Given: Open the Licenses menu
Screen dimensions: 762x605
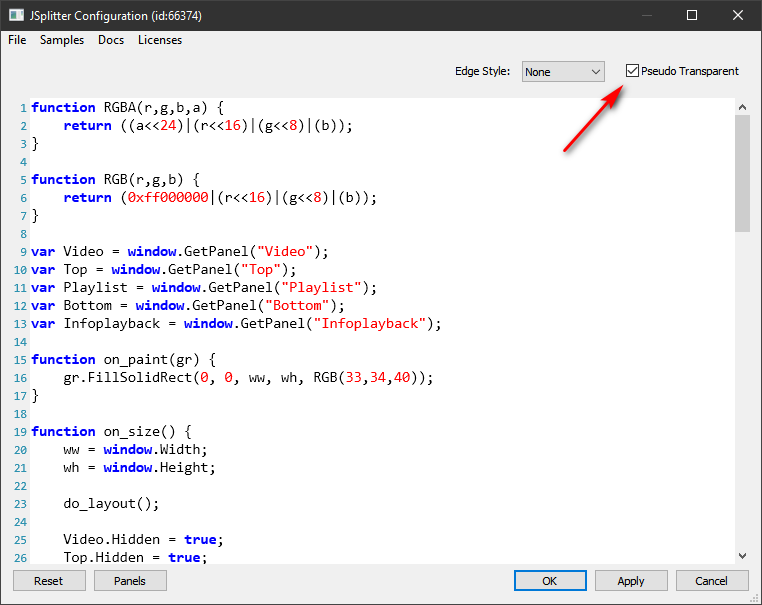Looking at the screenshot, I should pos(160,40).
